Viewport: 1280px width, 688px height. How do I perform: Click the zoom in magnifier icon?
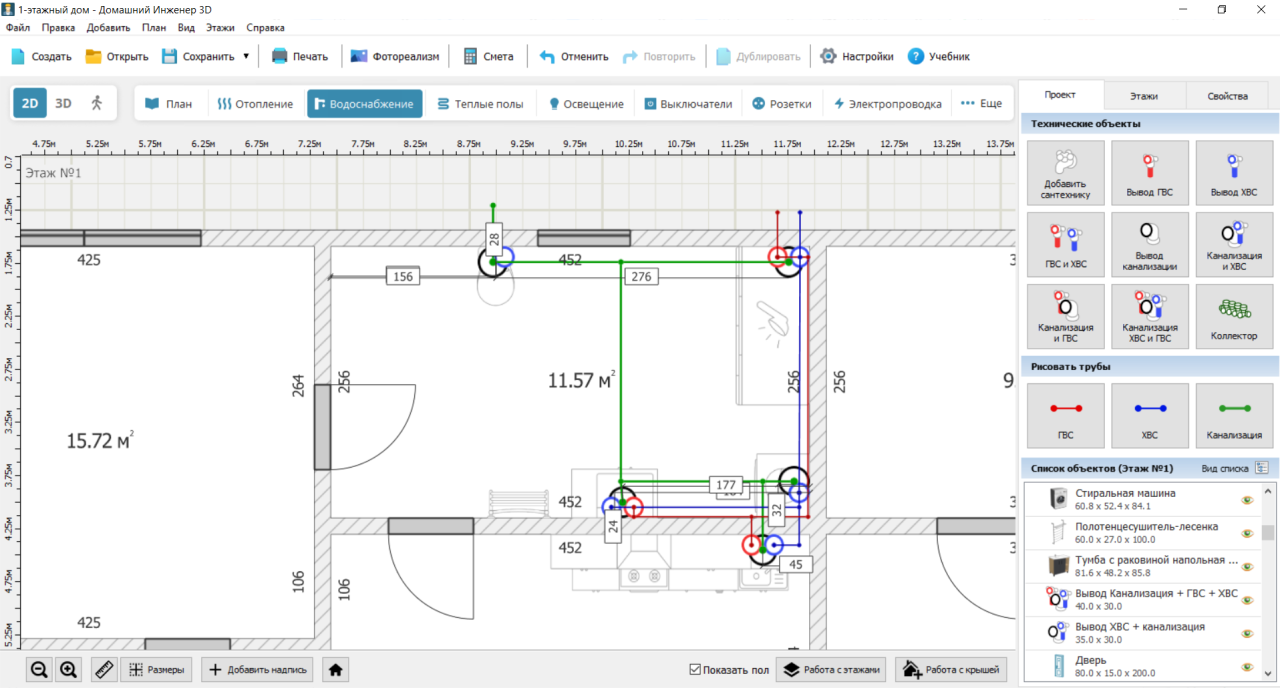[69, 670]
